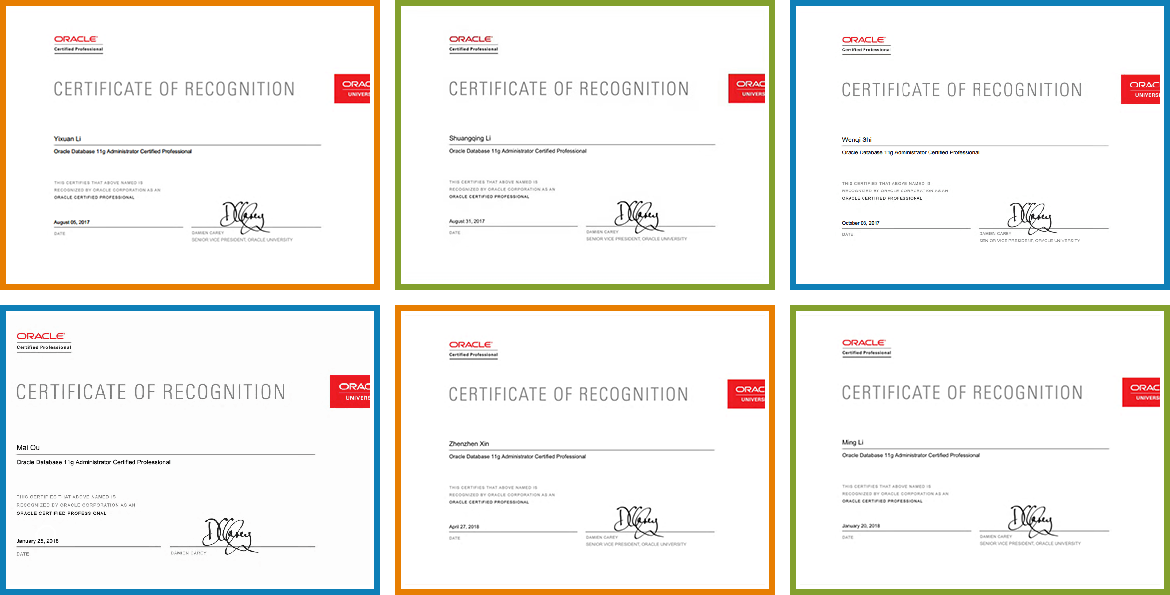Screen dimensions: 1170x595
Task: Open Ming Li's certificate thumbnail
Action: pyautogui.click(x=978, y=450)
